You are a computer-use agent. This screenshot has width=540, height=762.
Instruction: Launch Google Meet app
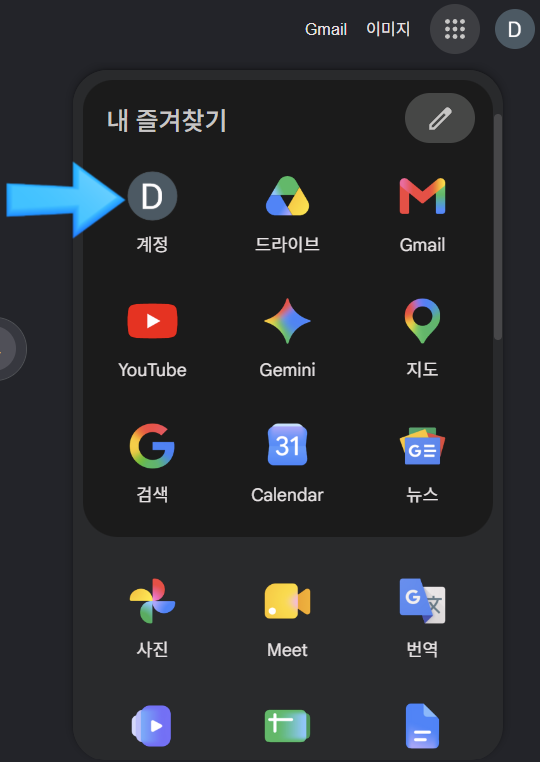point(287,601)
